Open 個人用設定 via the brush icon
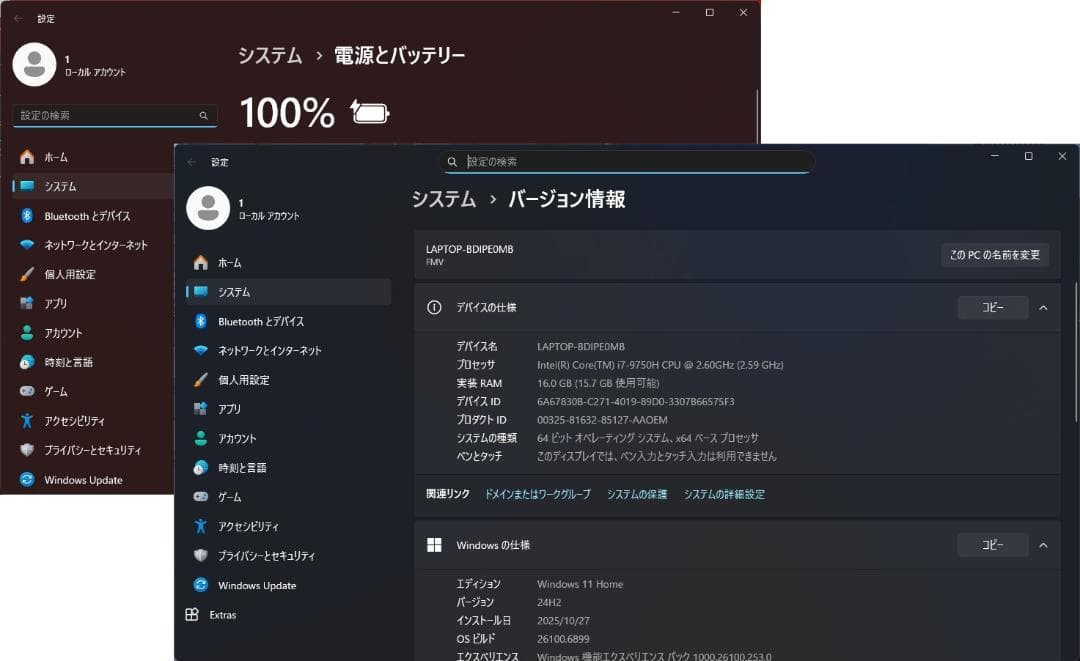Screen dimensions: 1080x661 pos(200,379)
